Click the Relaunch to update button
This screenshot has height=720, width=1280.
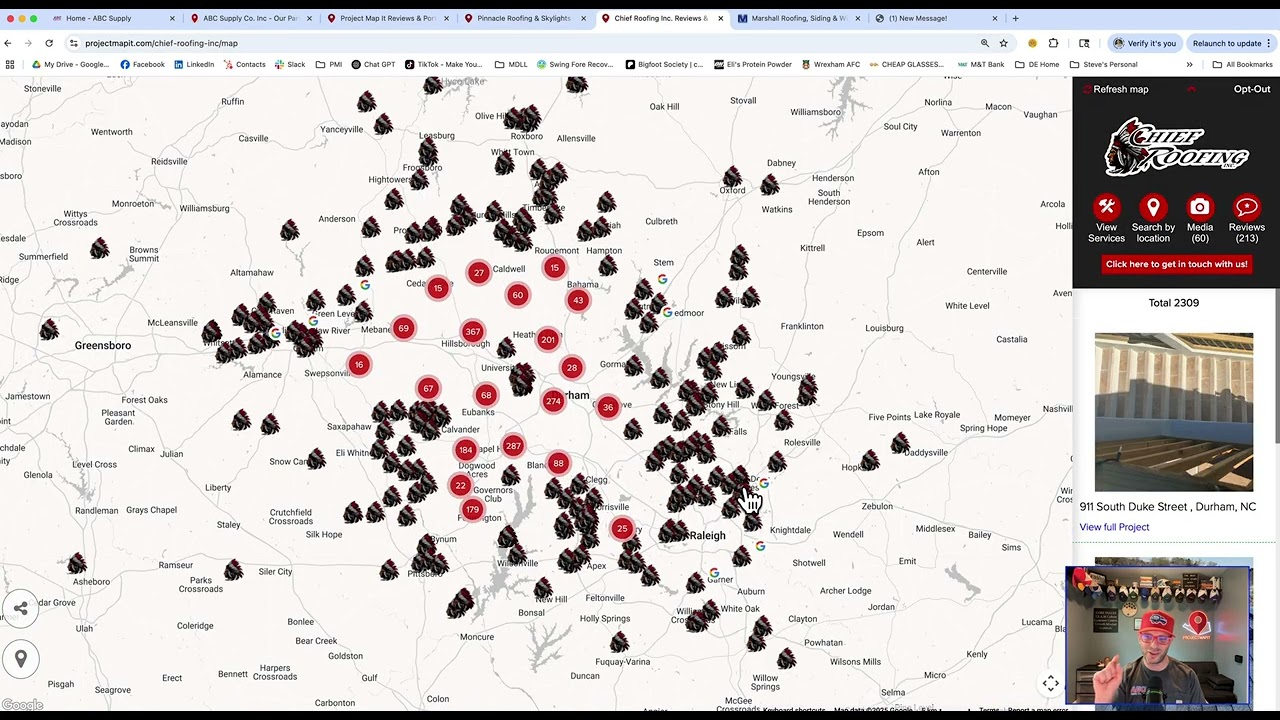(1232, 43)
